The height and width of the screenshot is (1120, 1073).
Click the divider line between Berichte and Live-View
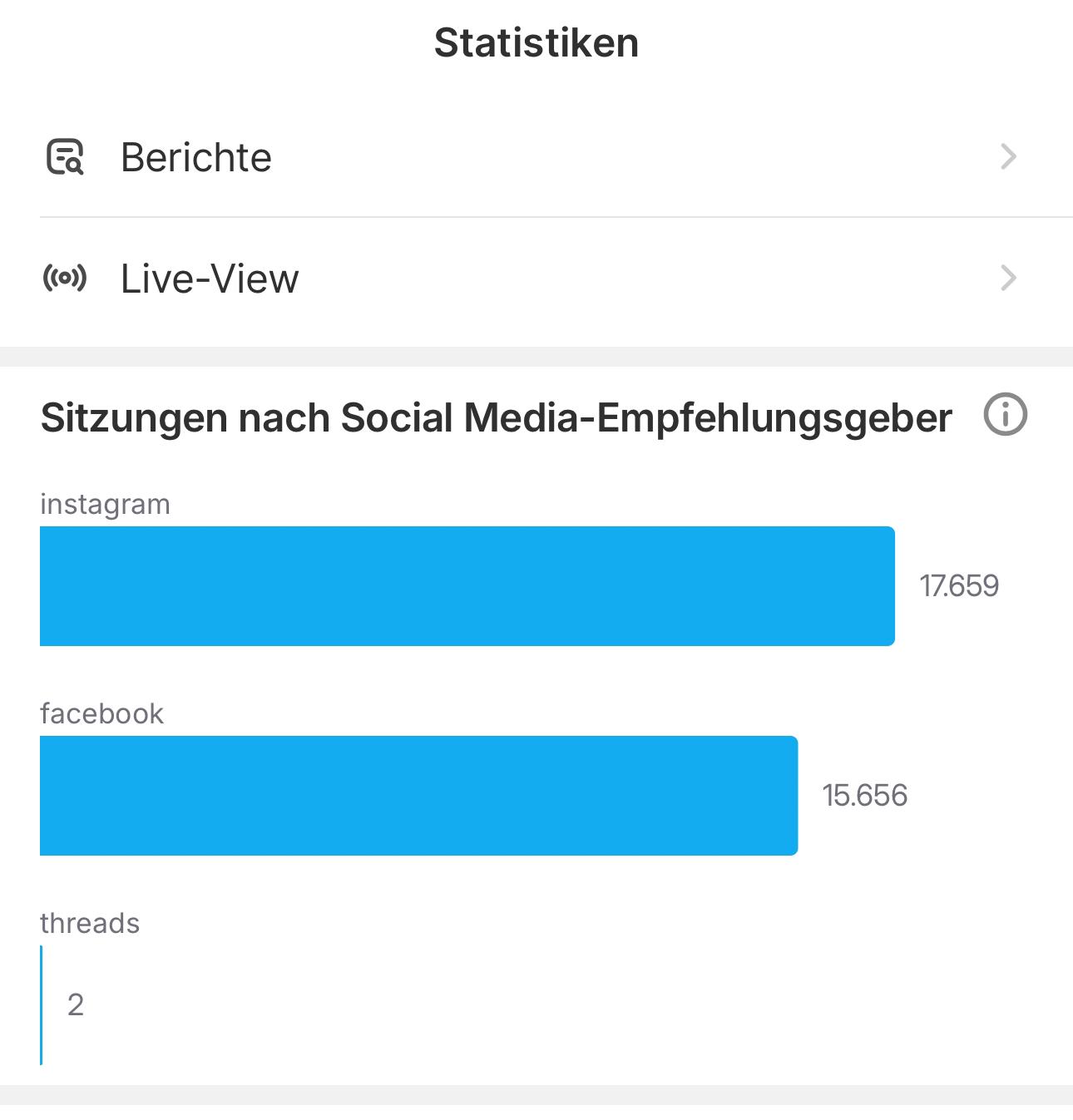(x=556, y=217)
